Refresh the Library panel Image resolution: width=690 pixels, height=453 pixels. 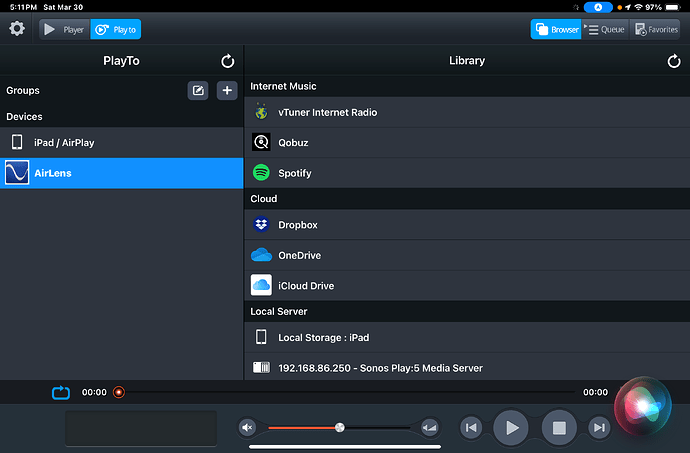(x=674, y=61)
